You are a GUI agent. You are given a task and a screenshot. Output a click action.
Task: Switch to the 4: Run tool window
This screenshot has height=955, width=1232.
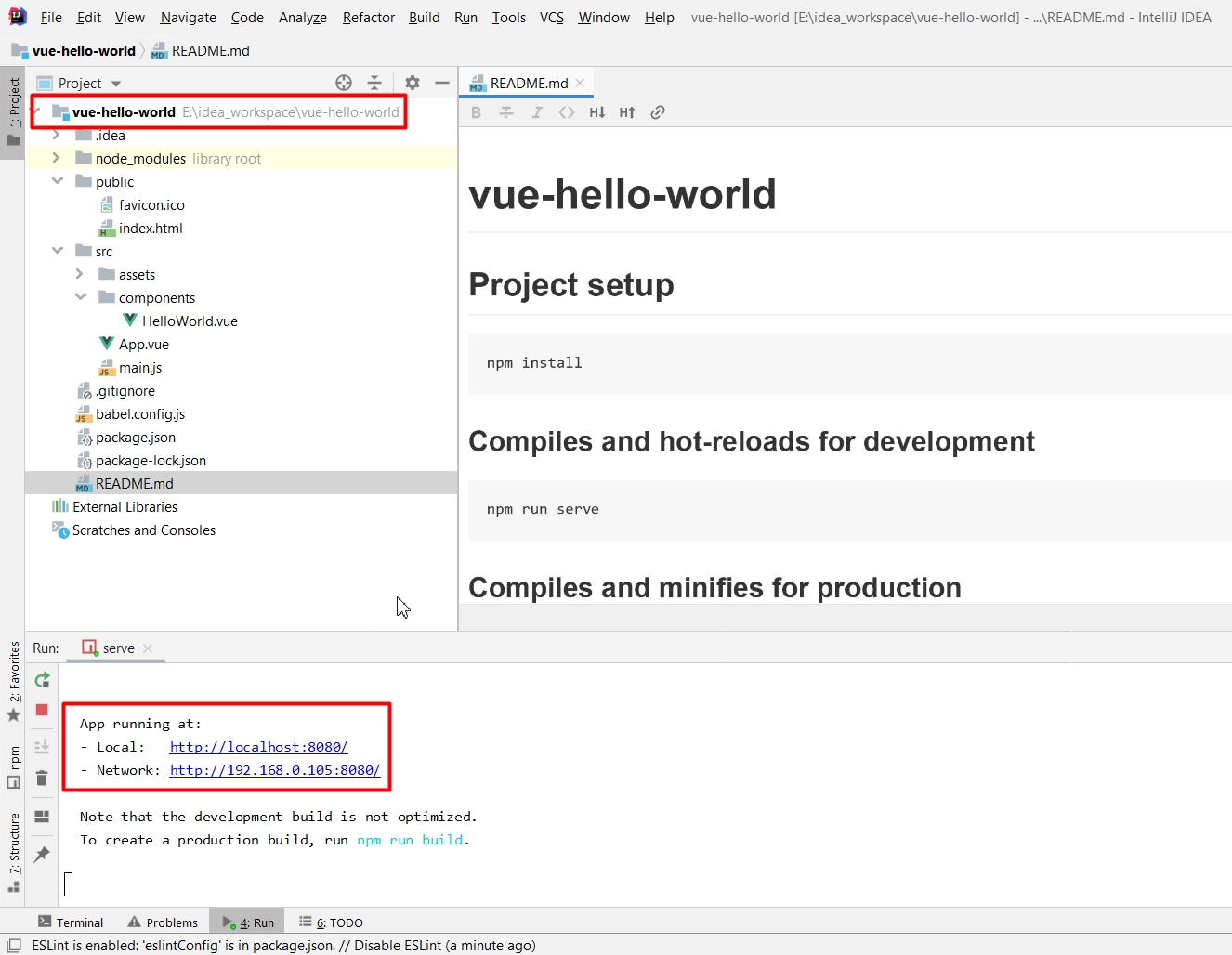[247, 922]
